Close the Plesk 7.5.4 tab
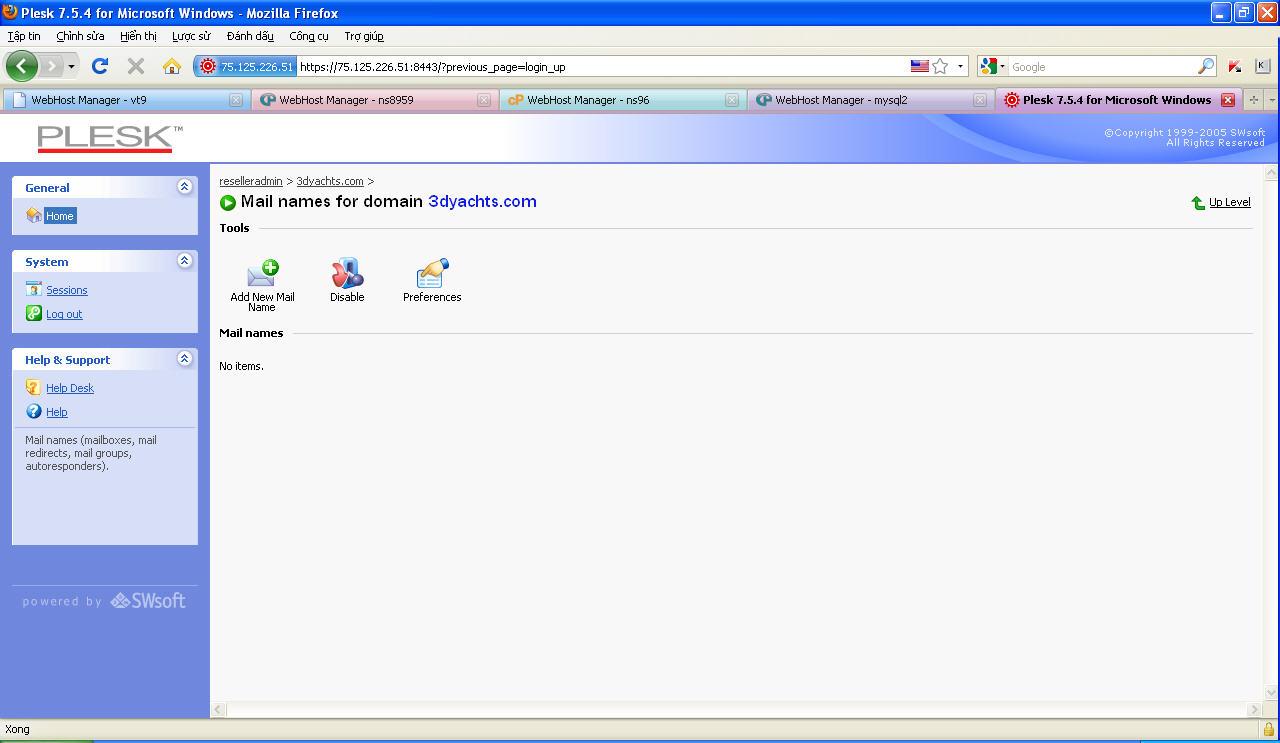 (x=1228, y=100)
